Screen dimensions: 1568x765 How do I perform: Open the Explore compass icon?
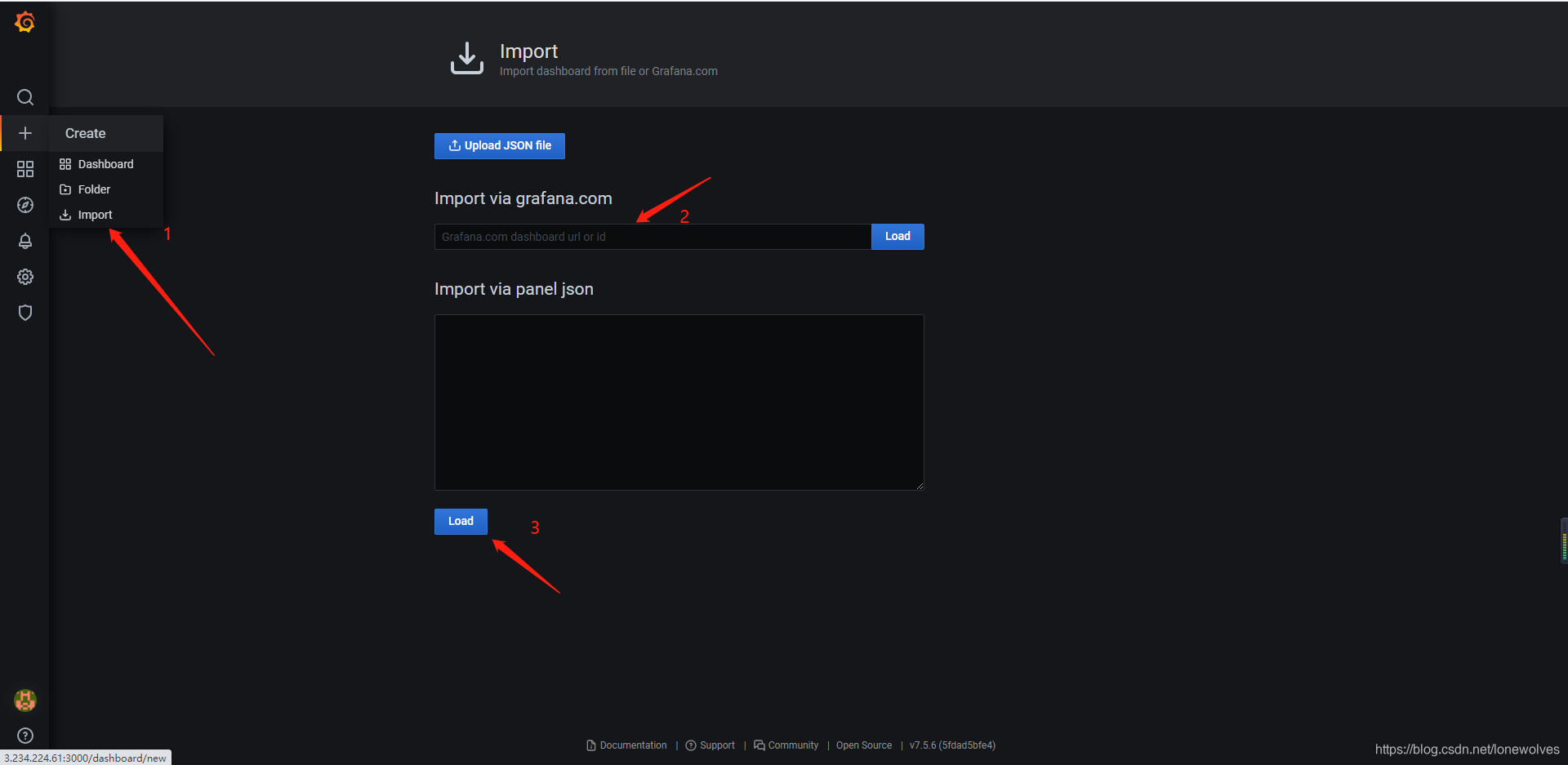pos(25,205)
